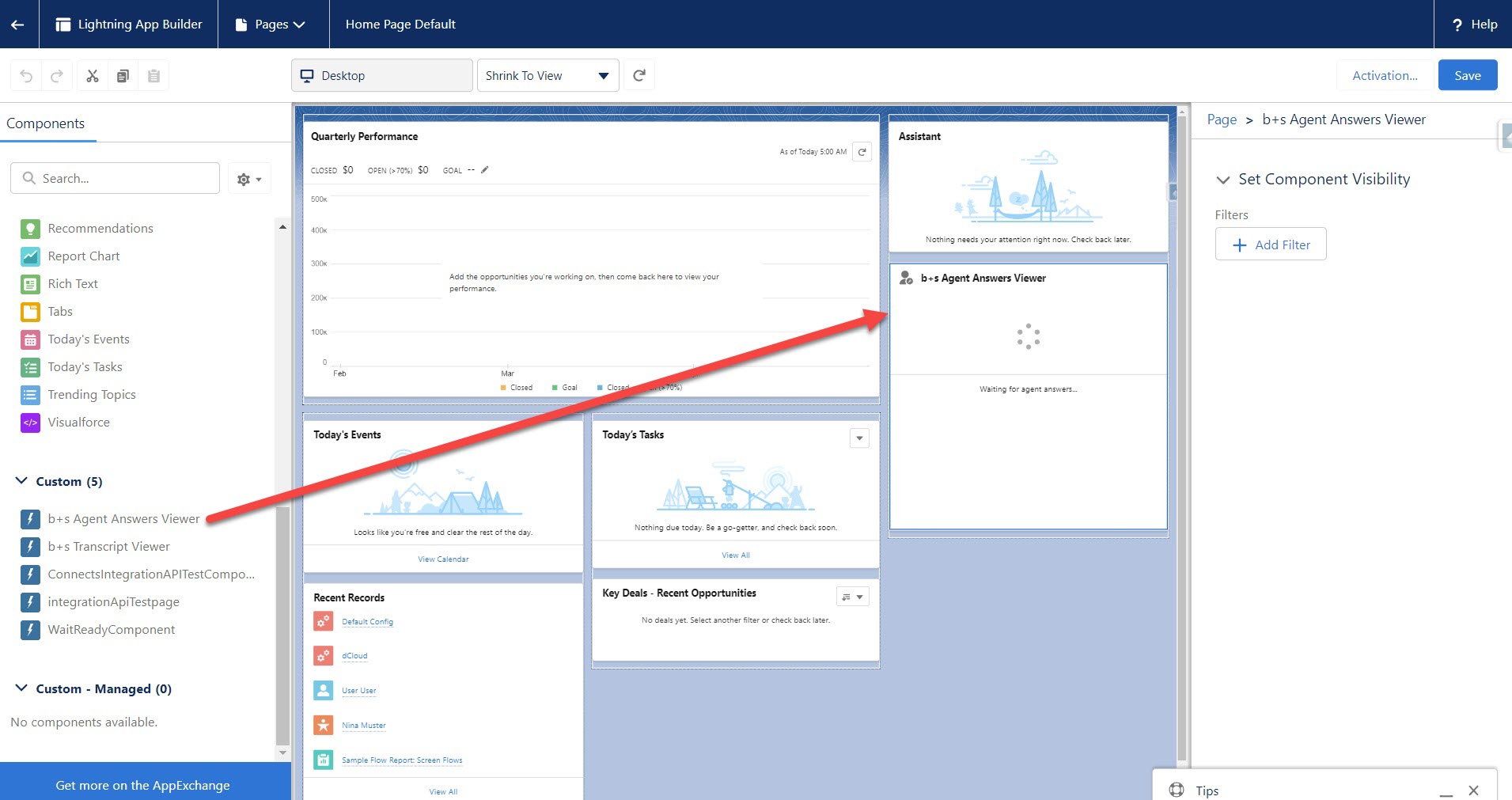Click View All under Today's Tasks
The width and height of the screenshot is (1512, 800).
click(x=736, y=555)
